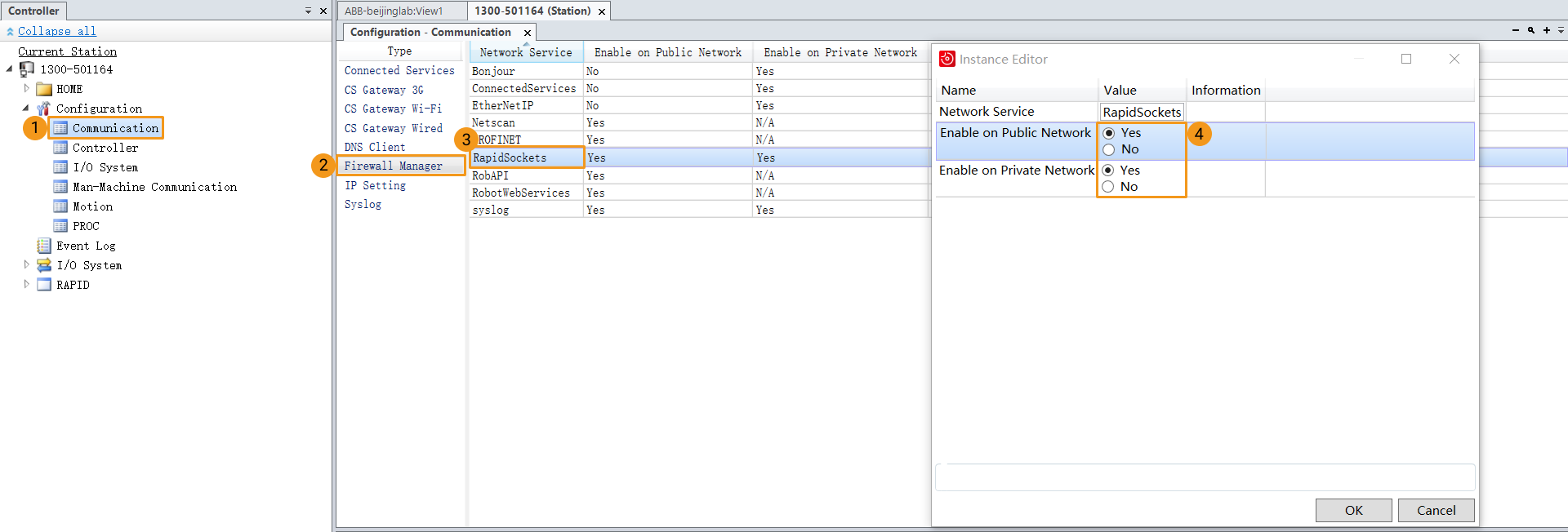Click the magnifier zoom icon
The width and height of the screenshot is (1568, 532).
point(1531,30)
